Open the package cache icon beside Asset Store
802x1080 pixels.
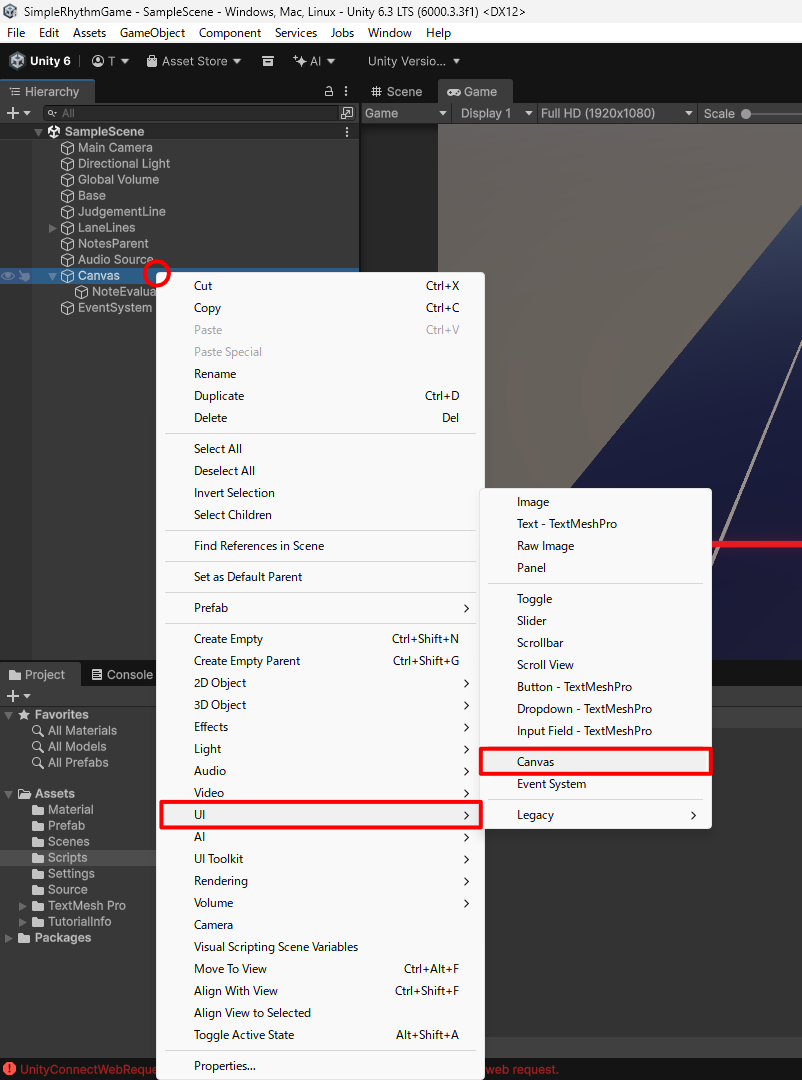tap(268, 61)
